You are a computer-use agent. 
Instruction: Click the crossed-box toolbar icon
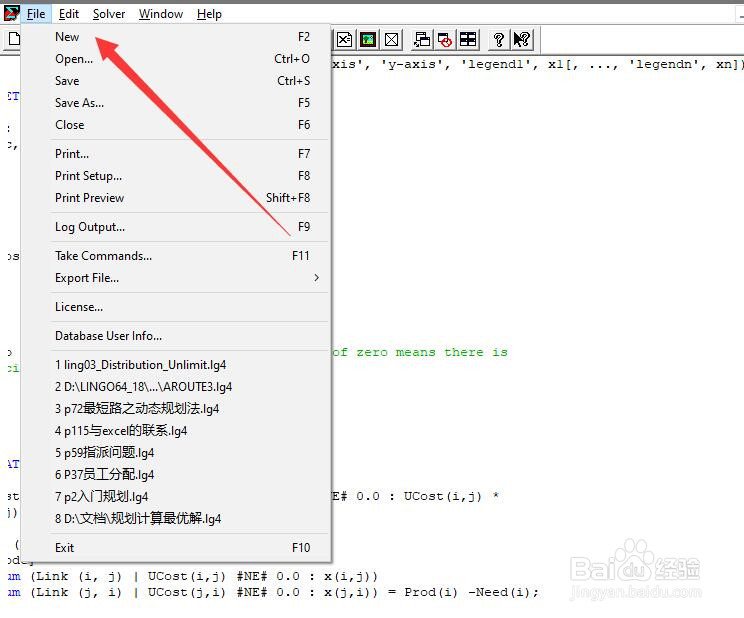click(391, 39)
